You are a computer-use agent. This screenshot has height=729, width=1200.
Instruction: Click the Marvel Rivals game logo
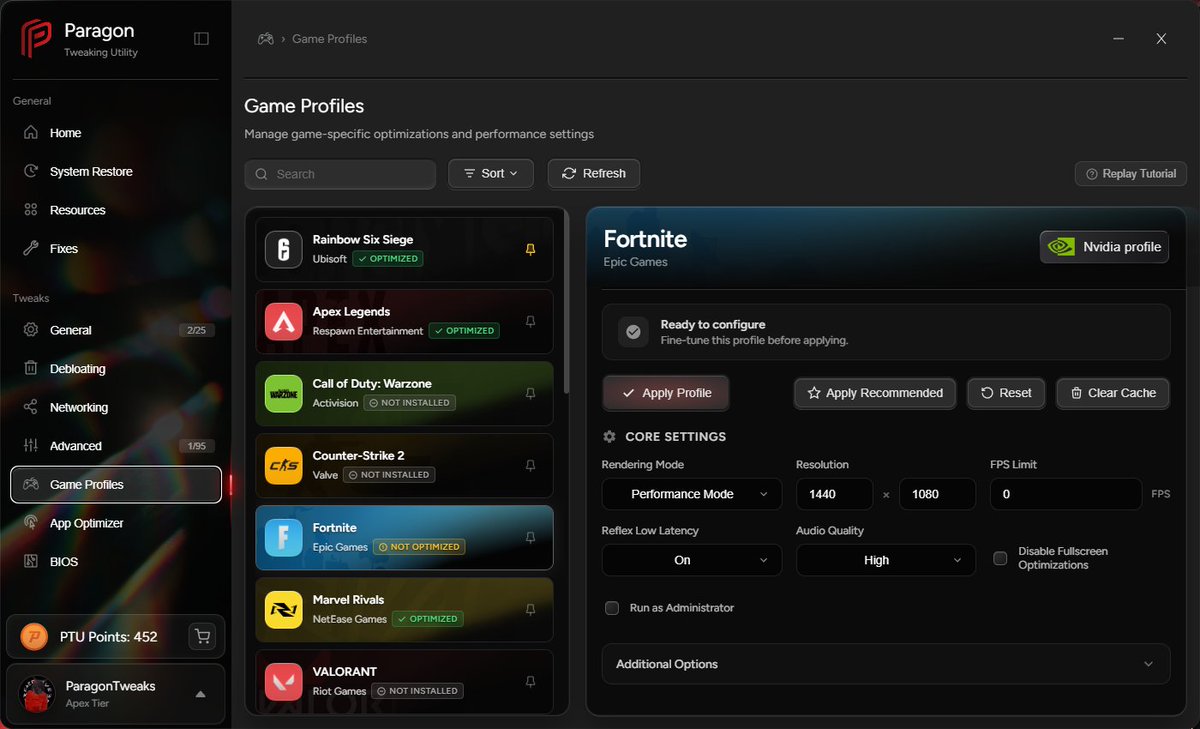point(283,609)
